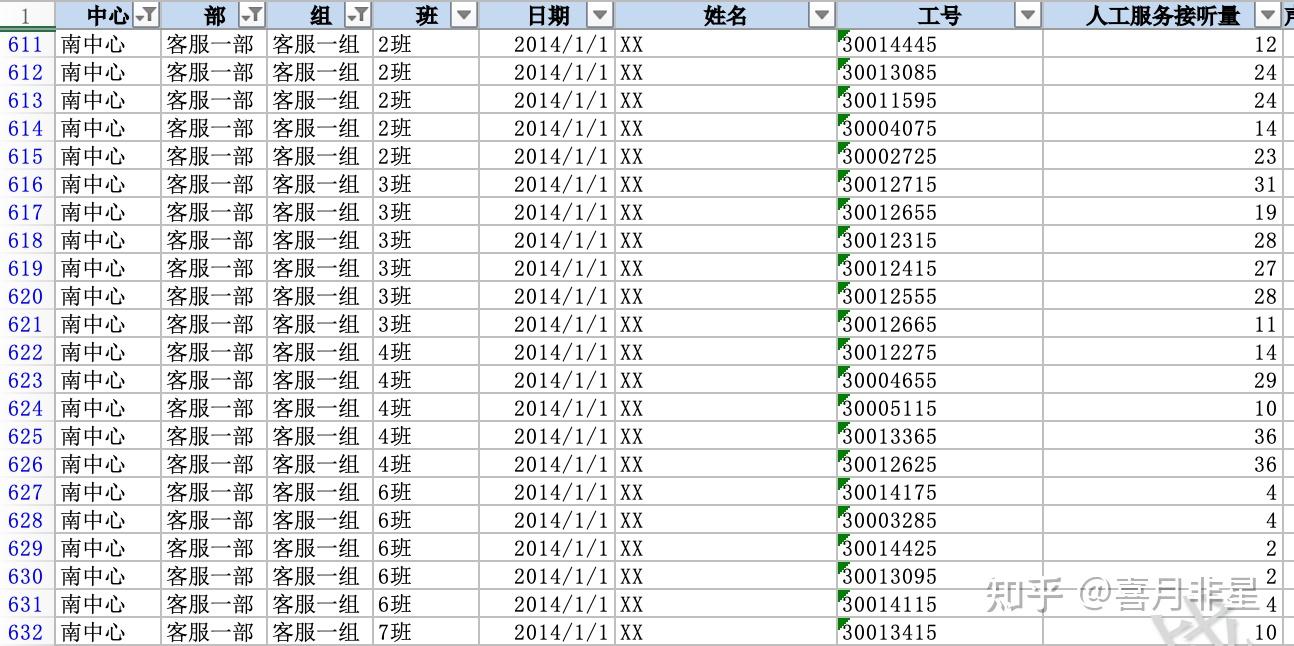Open the 班 column filter dropdown
Image resolution: width=1294 pixels, height=646 pixels.
[x=462, y=15]
